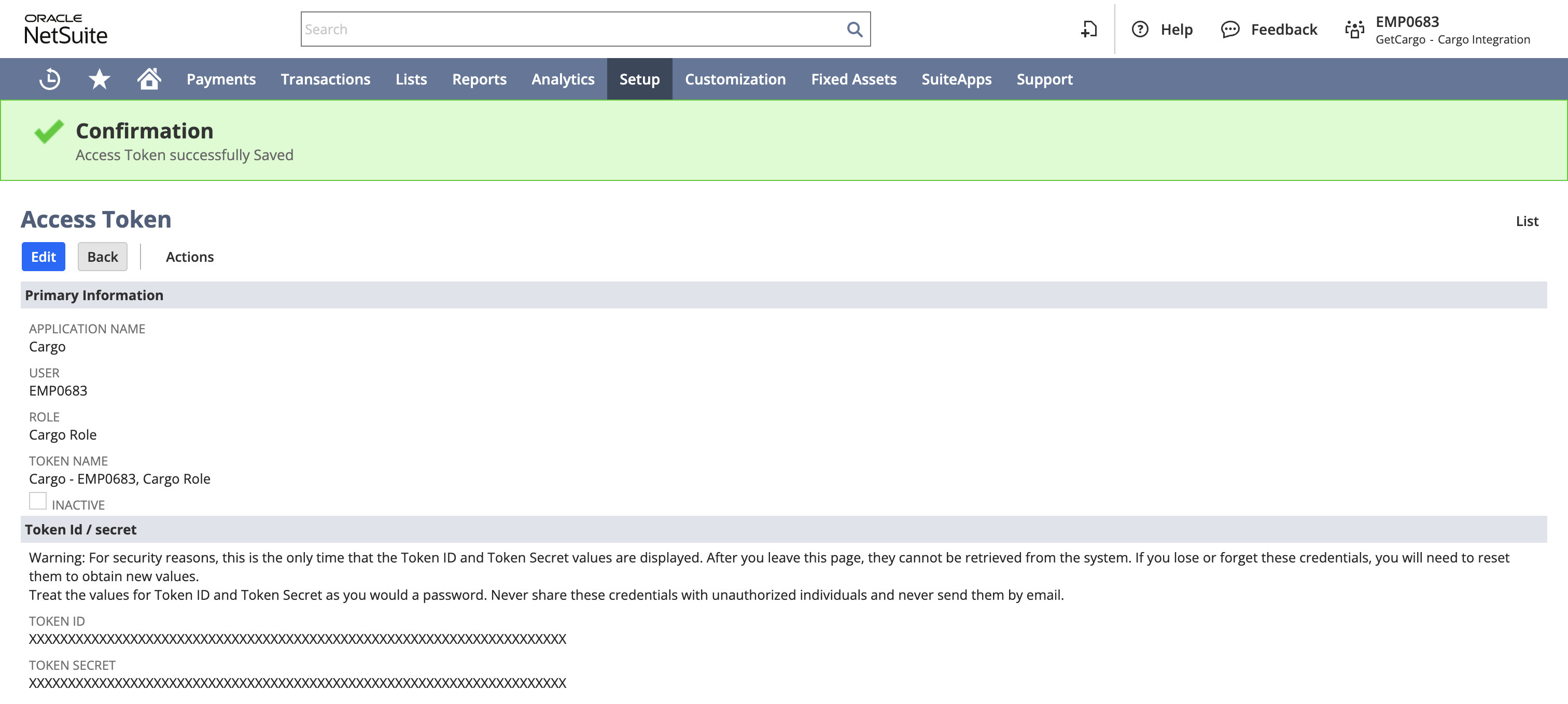Click 'Access Token successfully Saved' message

pos(185,155)
